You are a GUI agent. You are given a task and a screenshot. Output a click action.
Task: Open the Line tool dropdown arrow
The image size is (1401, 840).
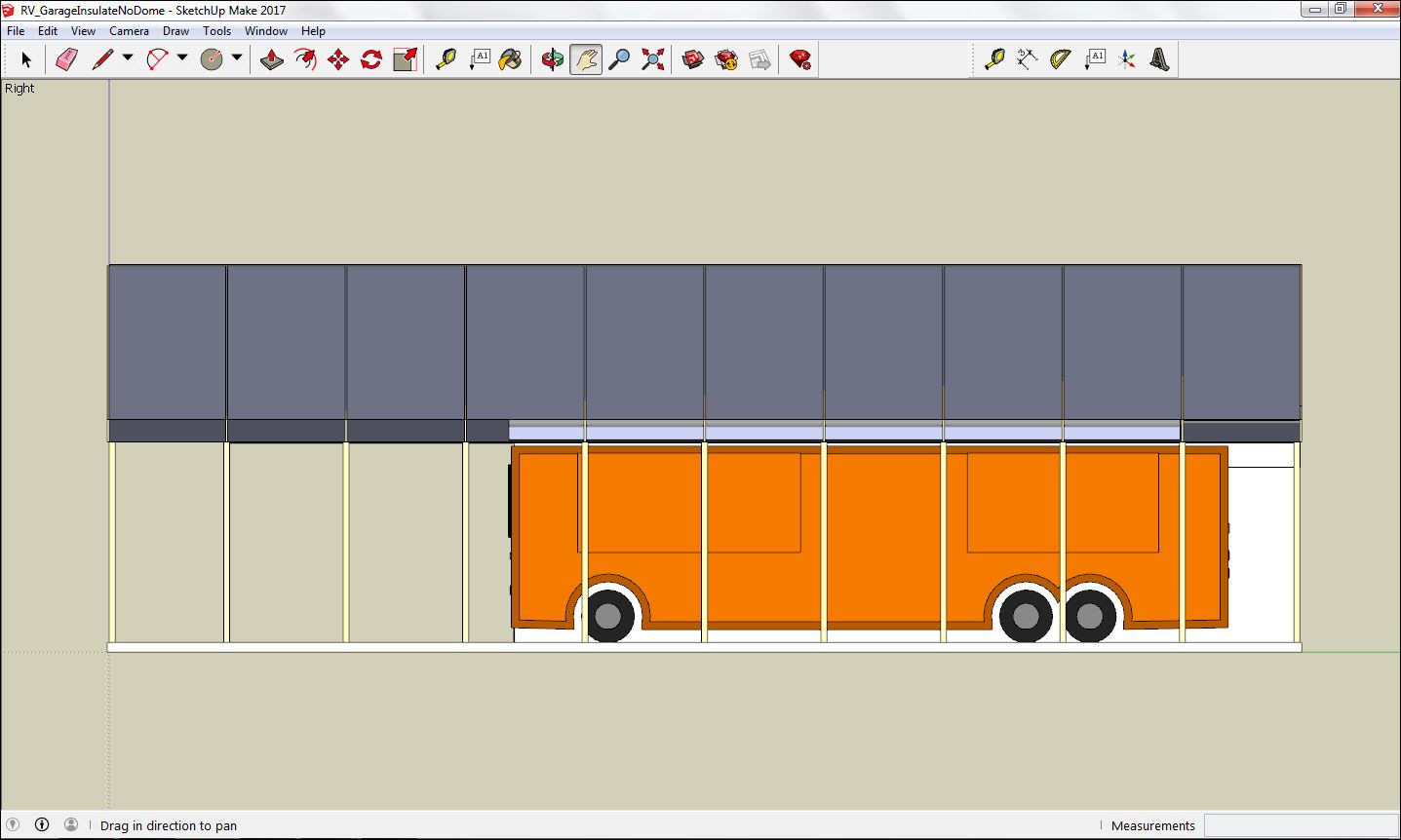tap(128, 58)
